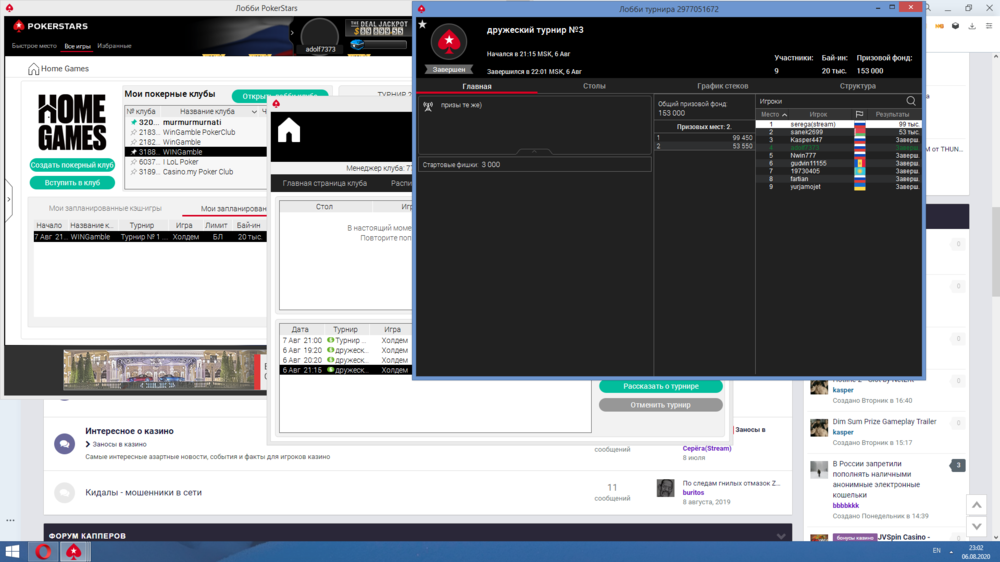Click the favorite star icon in tournament lobby
This screenshot has width=1000, height=562.
(x=422, y=24)
